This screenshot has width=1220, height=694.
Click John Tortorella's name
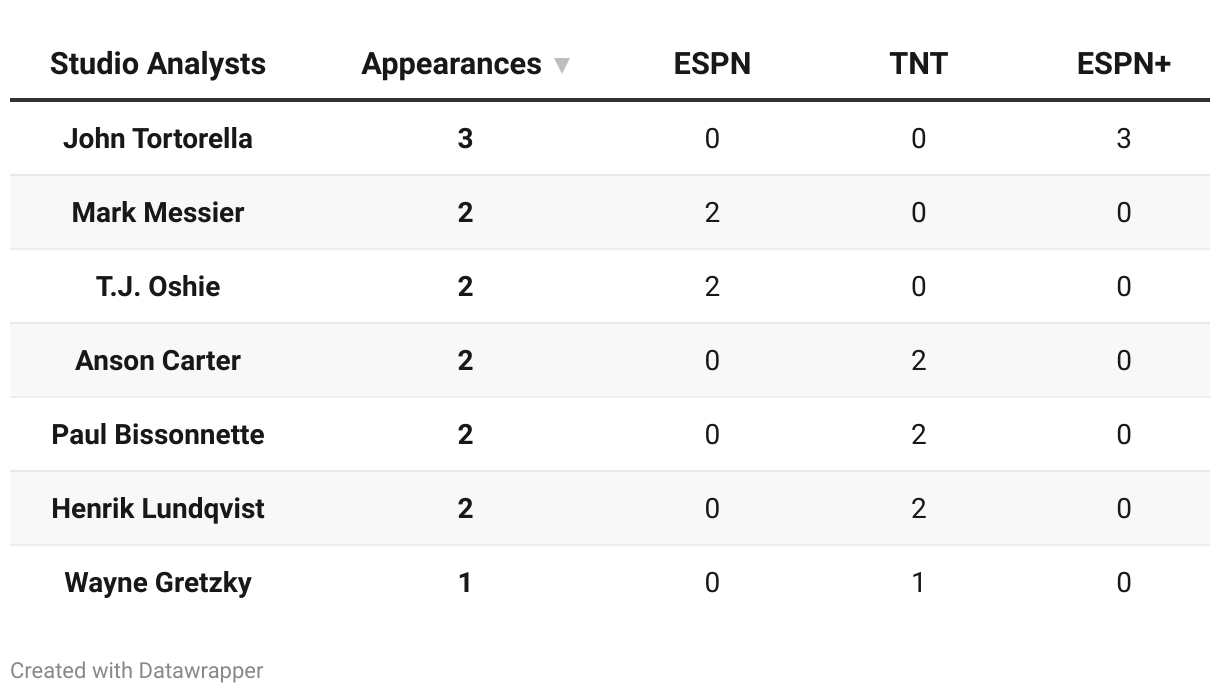(x=158, y=138)
